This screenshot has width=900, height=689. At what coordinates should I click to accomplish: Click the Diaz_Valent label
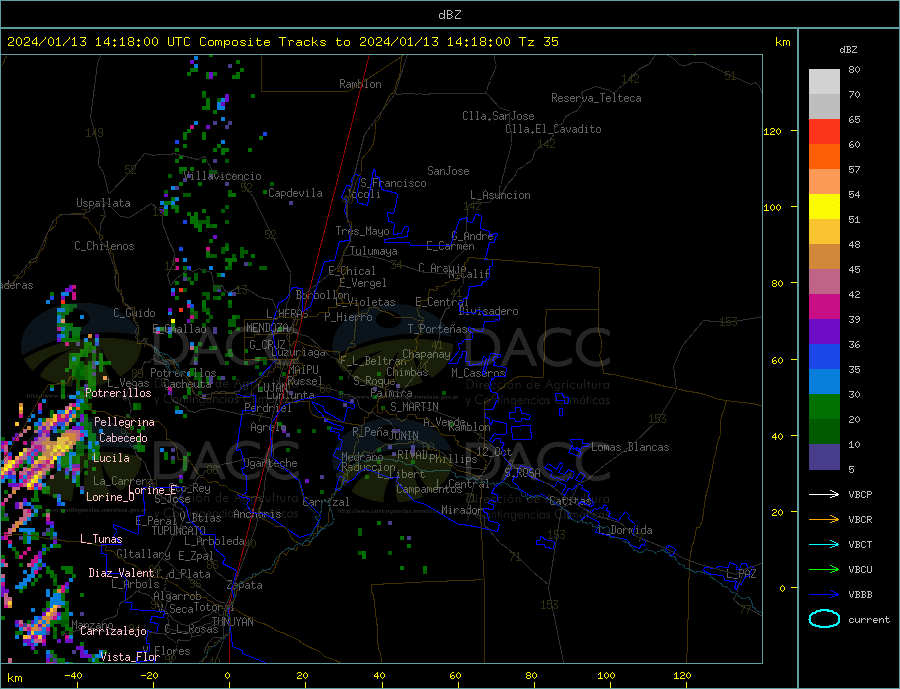pos(122,573)
